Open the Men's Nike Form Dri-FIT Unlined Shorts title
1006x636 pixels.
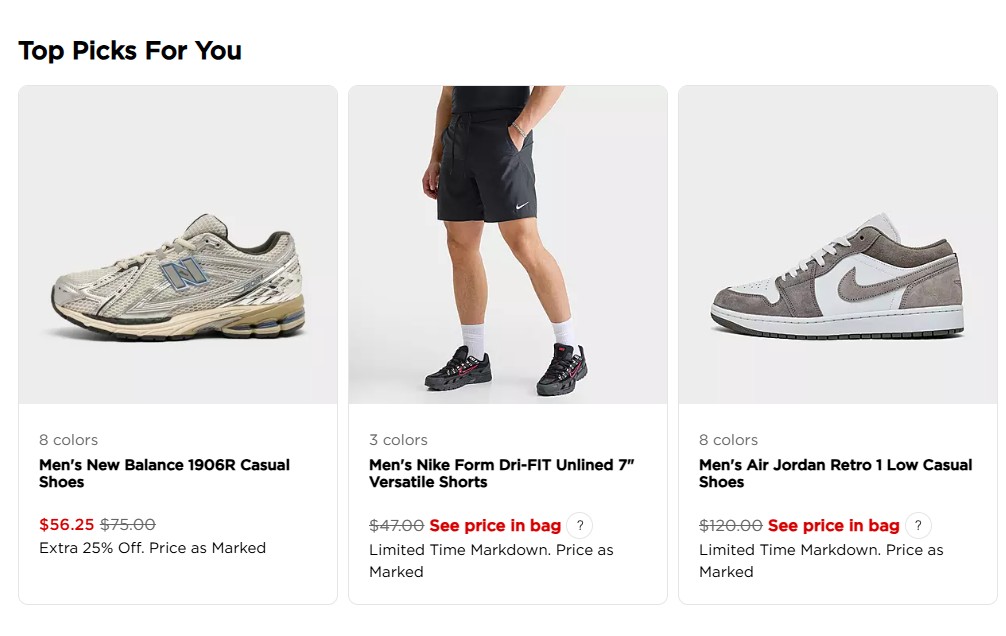(502, 474)
